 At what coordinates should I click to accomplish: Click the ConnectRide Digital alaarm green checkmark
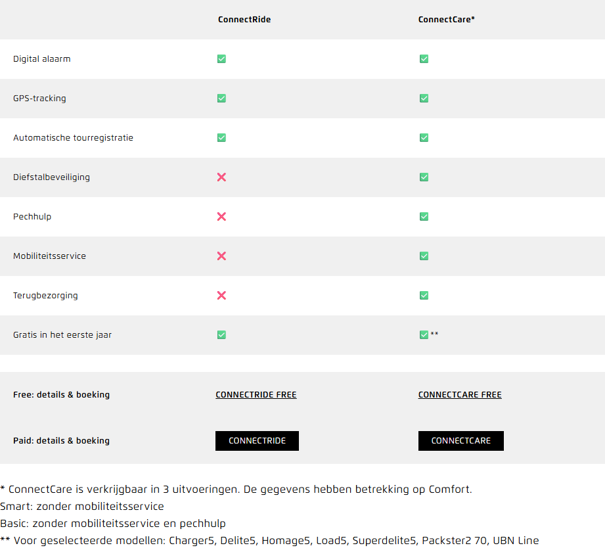coord(221,59)
